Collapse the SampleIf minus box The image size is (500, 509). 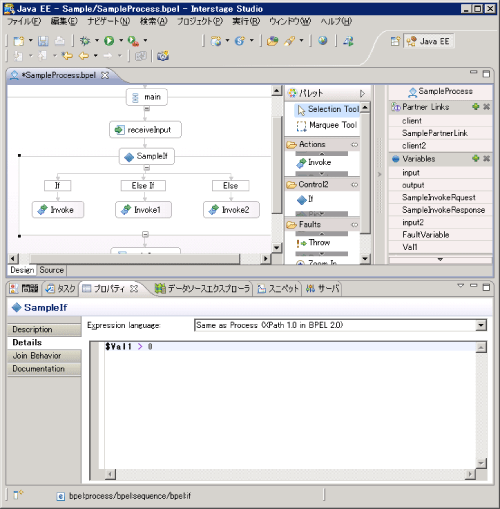[x=147, y=168]
